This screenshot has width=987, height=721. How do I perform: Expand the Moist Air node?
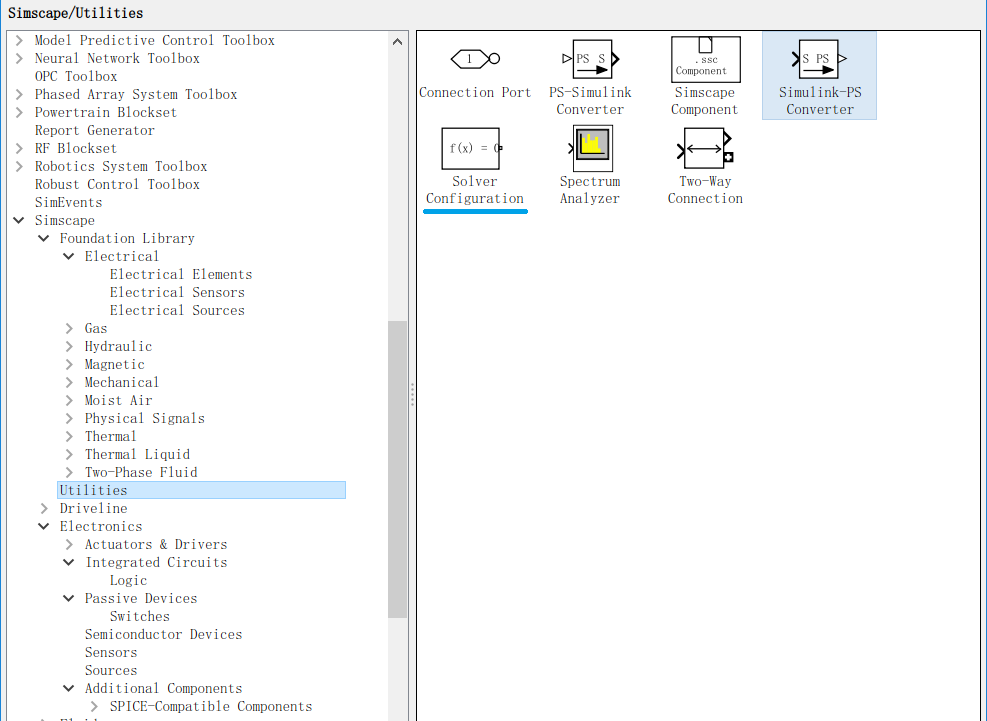tap(69, 400)
